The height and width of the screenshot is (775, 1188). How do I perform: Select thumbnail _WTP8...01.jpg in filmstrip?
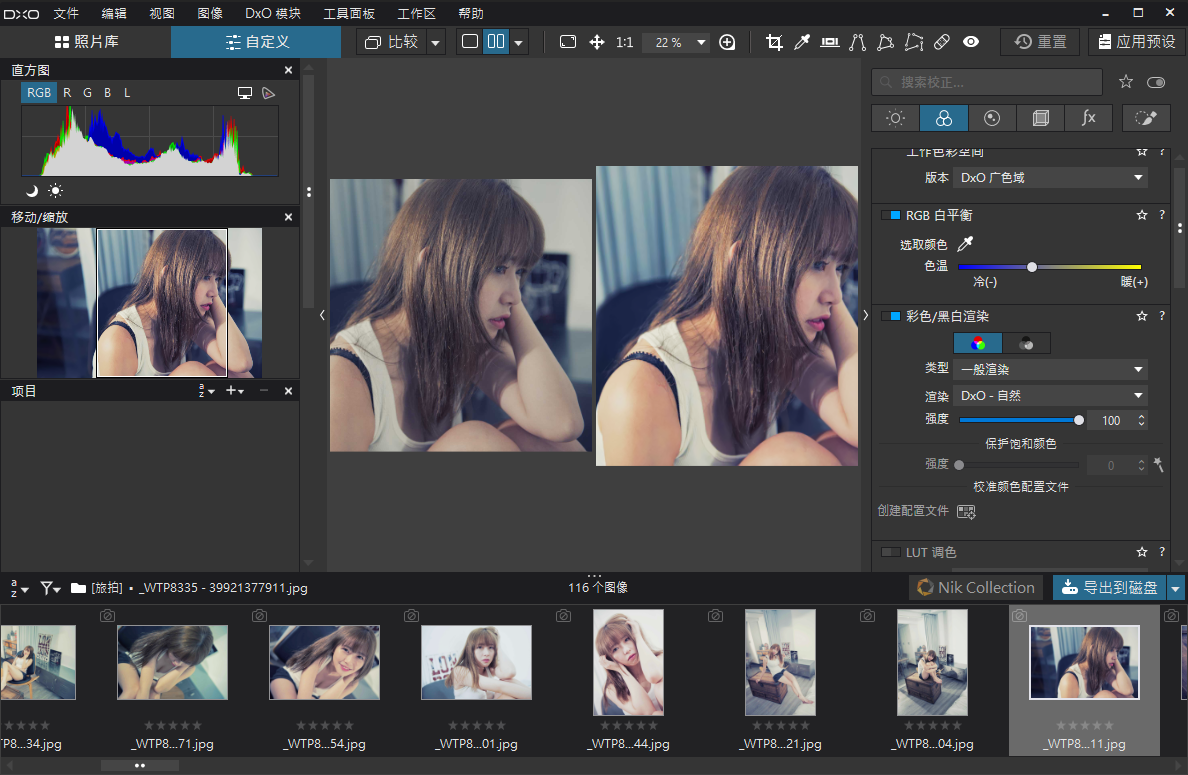(476, 662)
